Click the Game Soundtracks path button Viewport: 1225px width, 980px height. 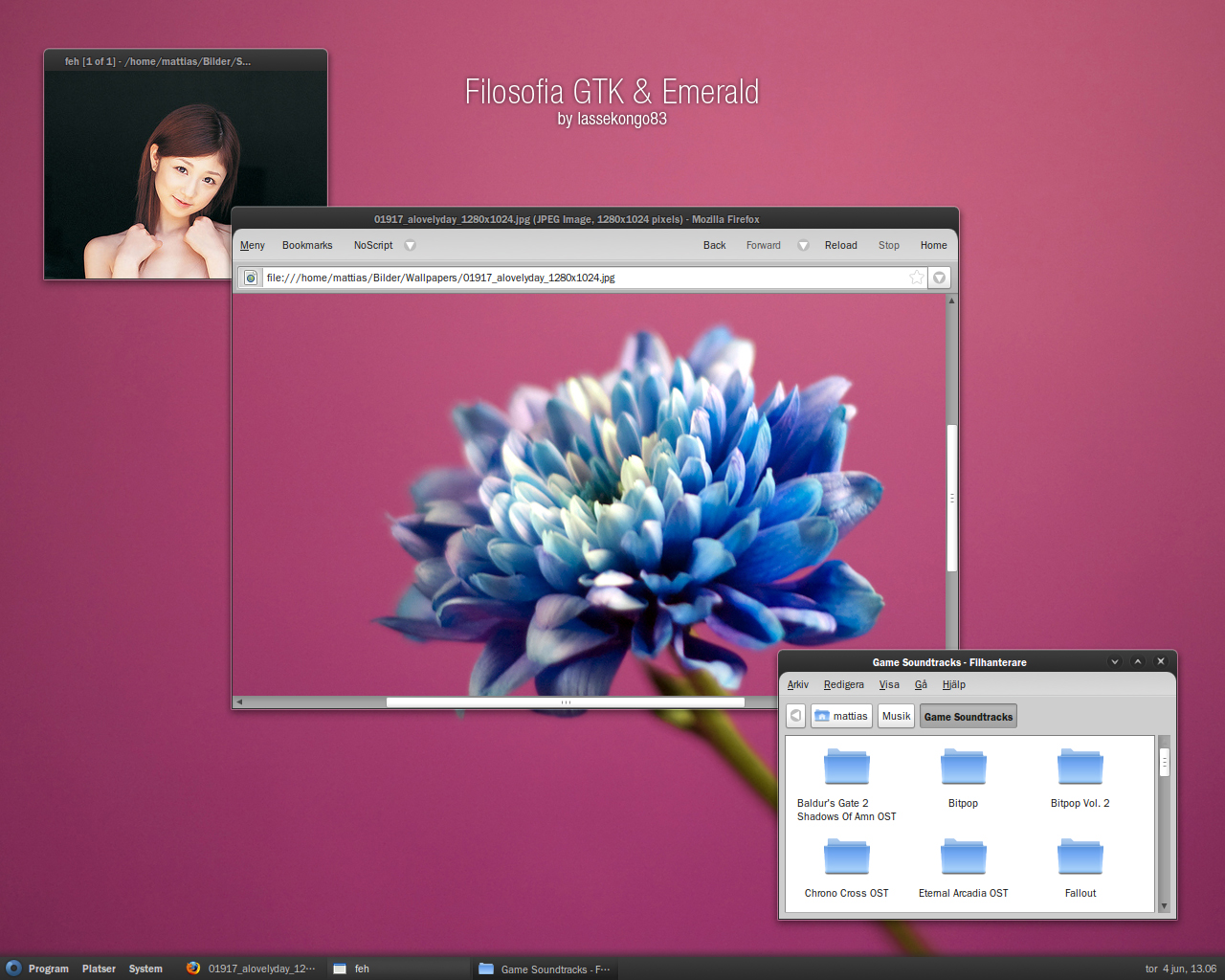(969, 716)
